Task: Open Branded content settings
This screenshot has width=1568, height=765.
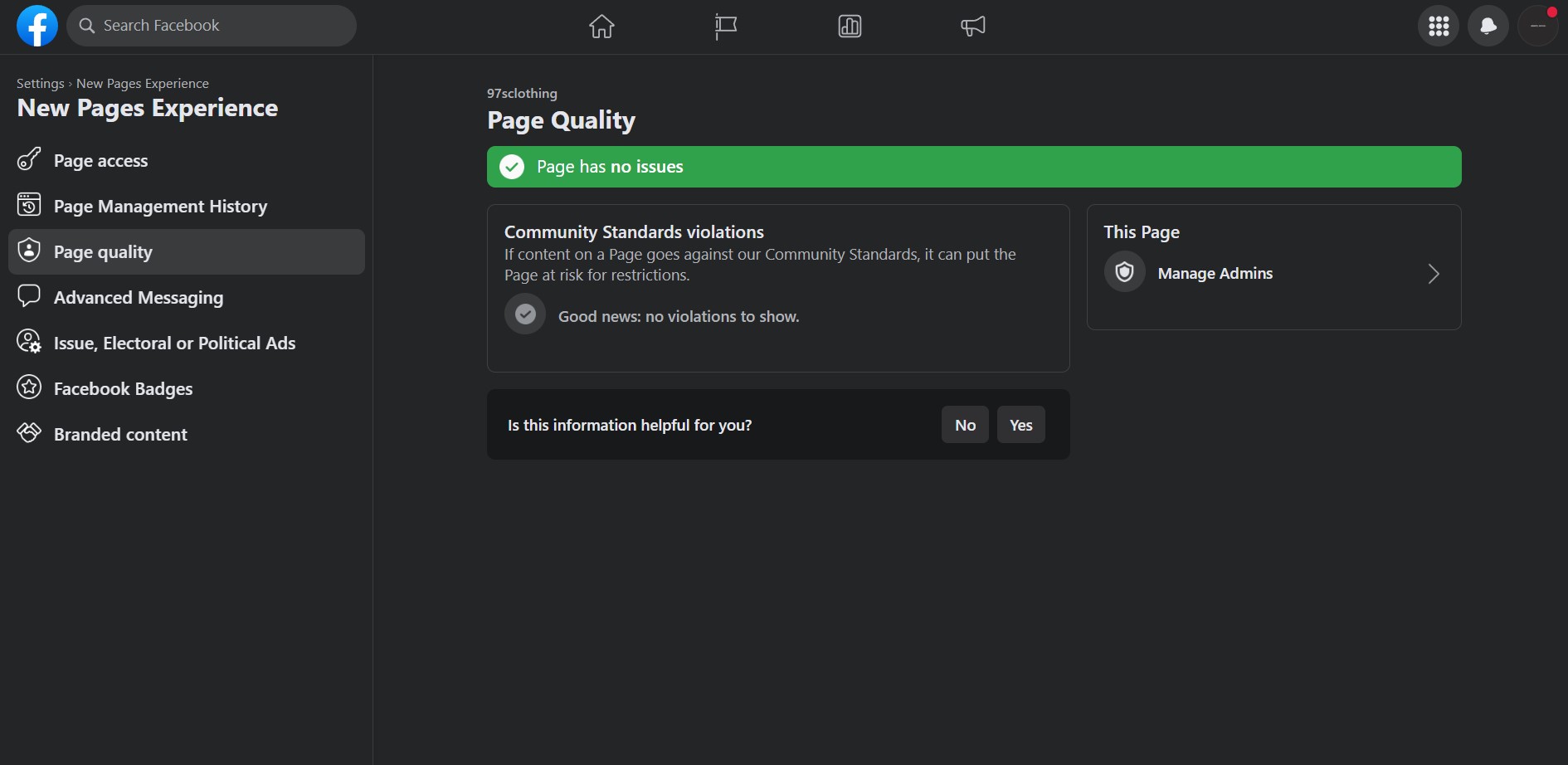Action: [187, 434]
